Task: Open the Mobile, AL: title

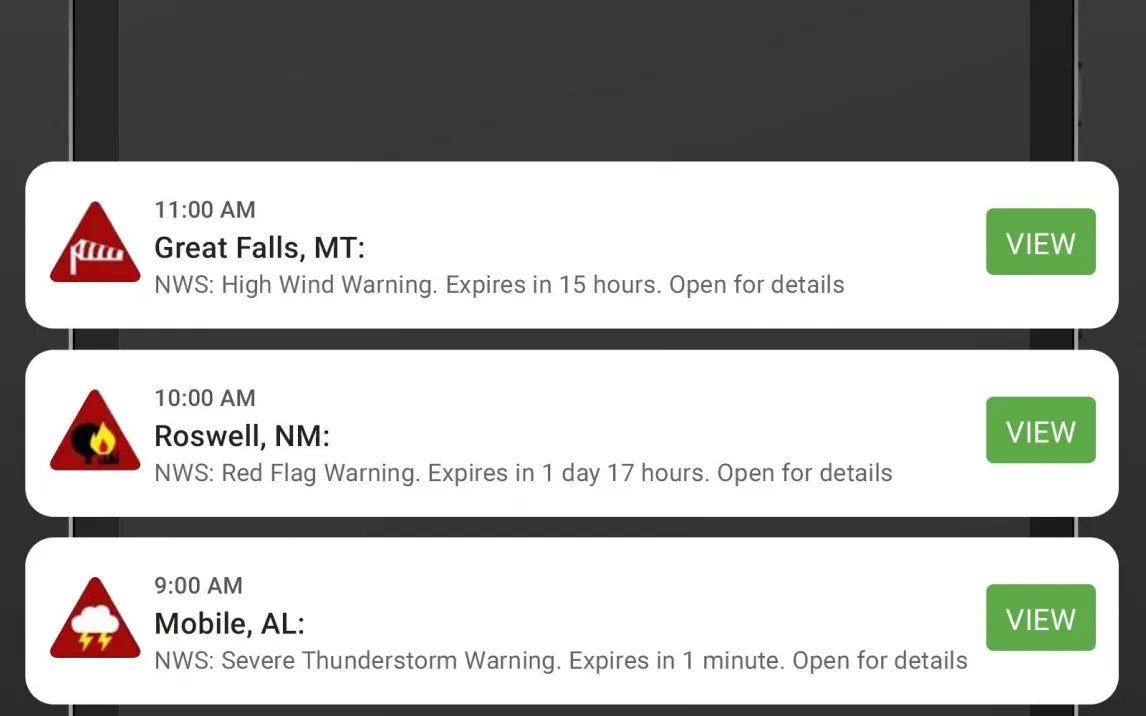Action: tap(229, 624)
